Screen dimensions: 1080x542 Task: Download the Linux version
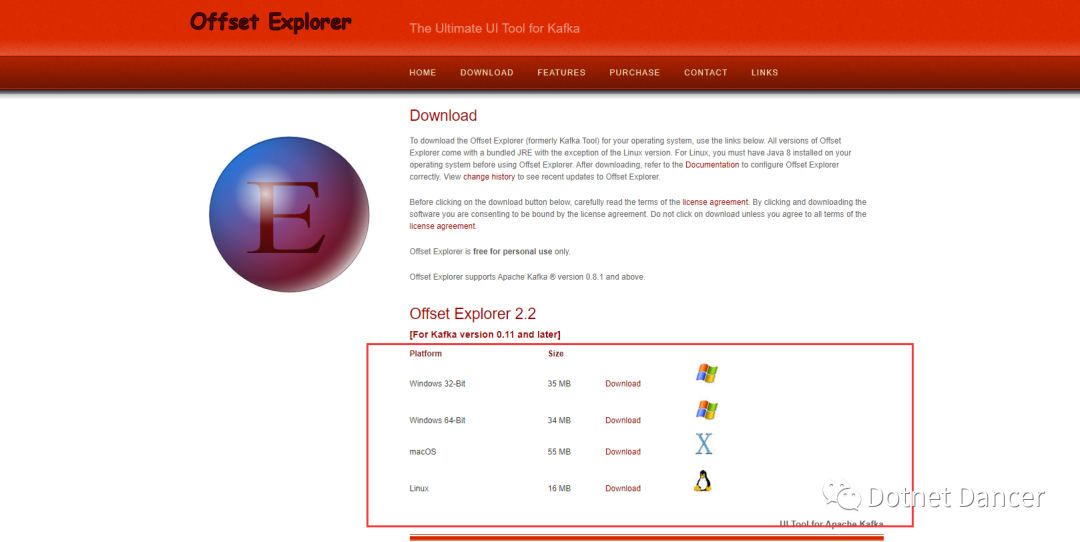(623, 488)
